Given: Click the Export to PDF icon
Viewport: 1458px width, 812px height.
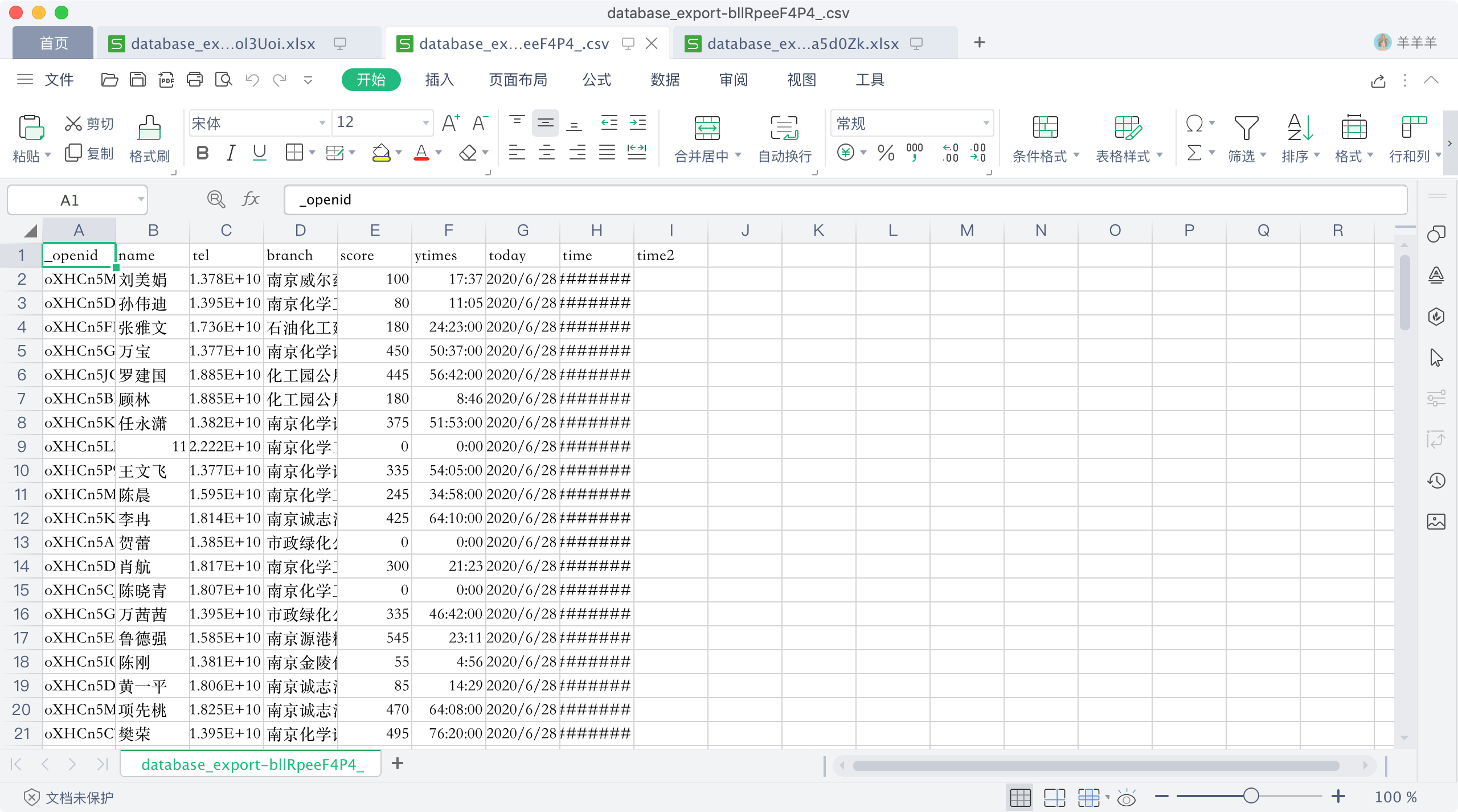Looking at the screenshot, I should point(166,80).
